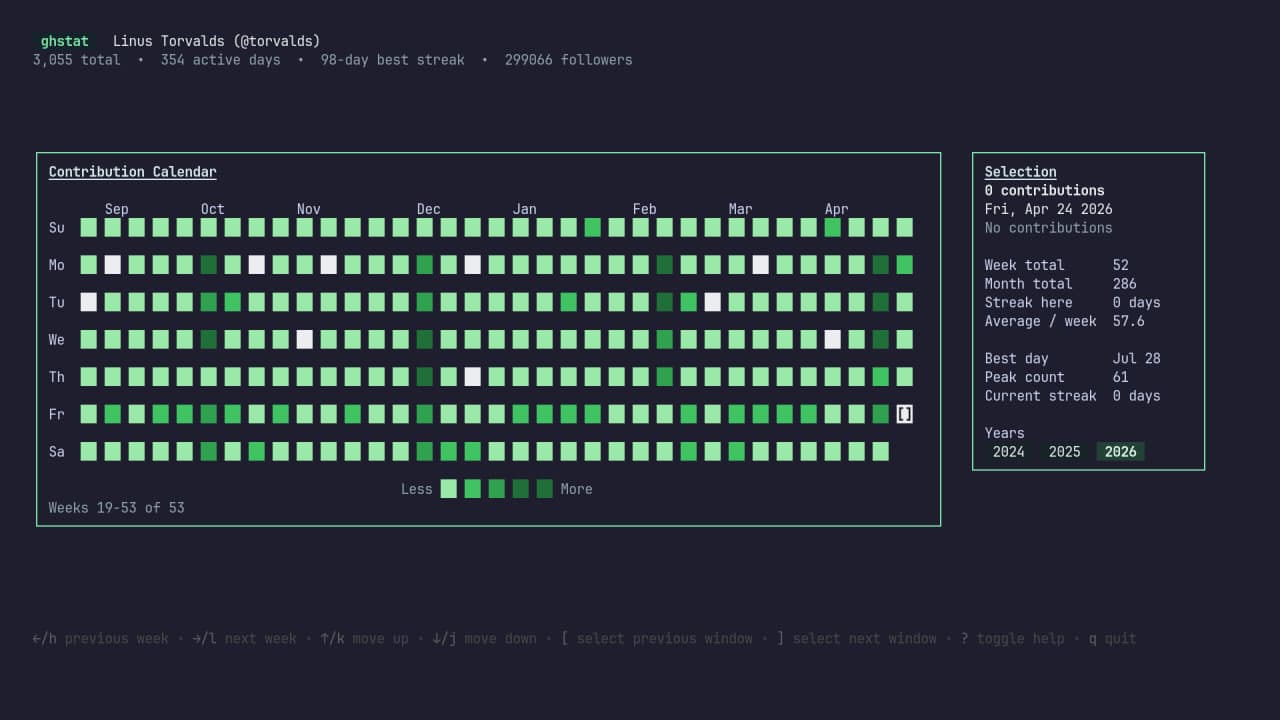
Task: Select the first cell of the Sunday row
Action: tap(88, 228)
